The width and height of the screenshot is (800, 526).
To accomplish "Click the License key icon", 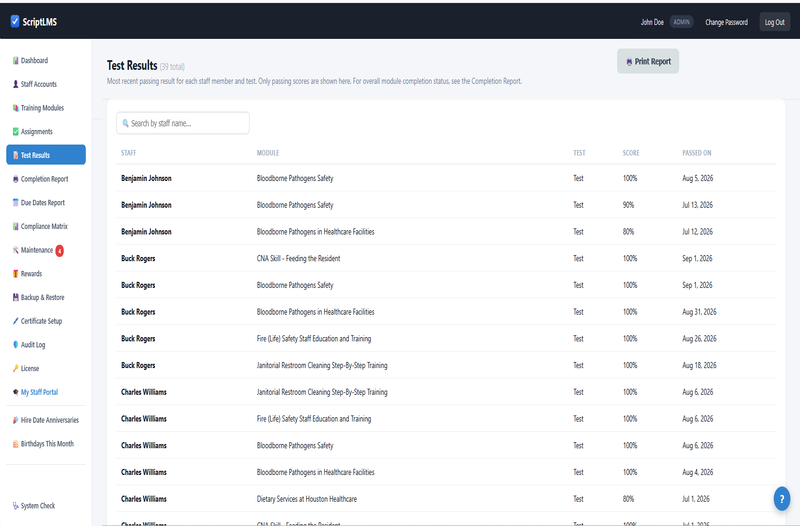I will (15, 368).
